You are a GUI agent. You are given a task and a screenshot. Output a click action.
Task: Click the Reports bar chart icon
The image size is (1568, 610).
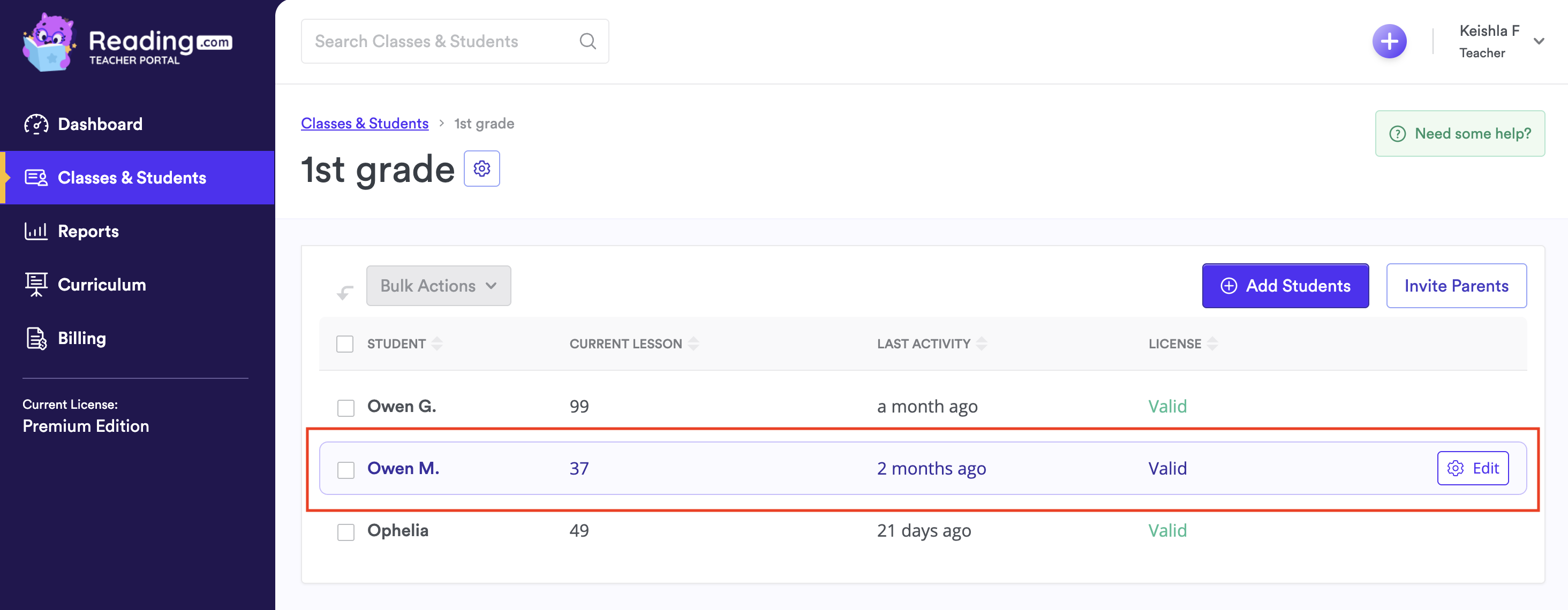point(36,231)
